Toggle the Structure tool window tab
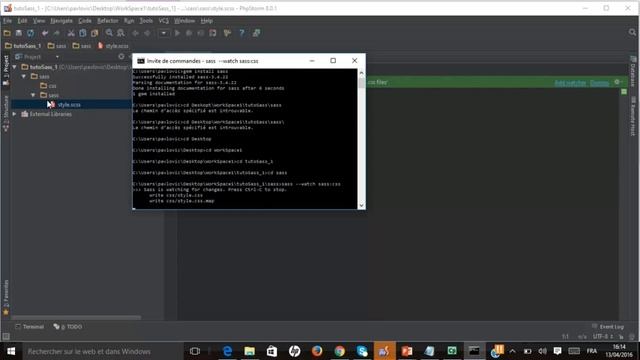Viewport: 640px width, 360px height. tap(6, 113)
